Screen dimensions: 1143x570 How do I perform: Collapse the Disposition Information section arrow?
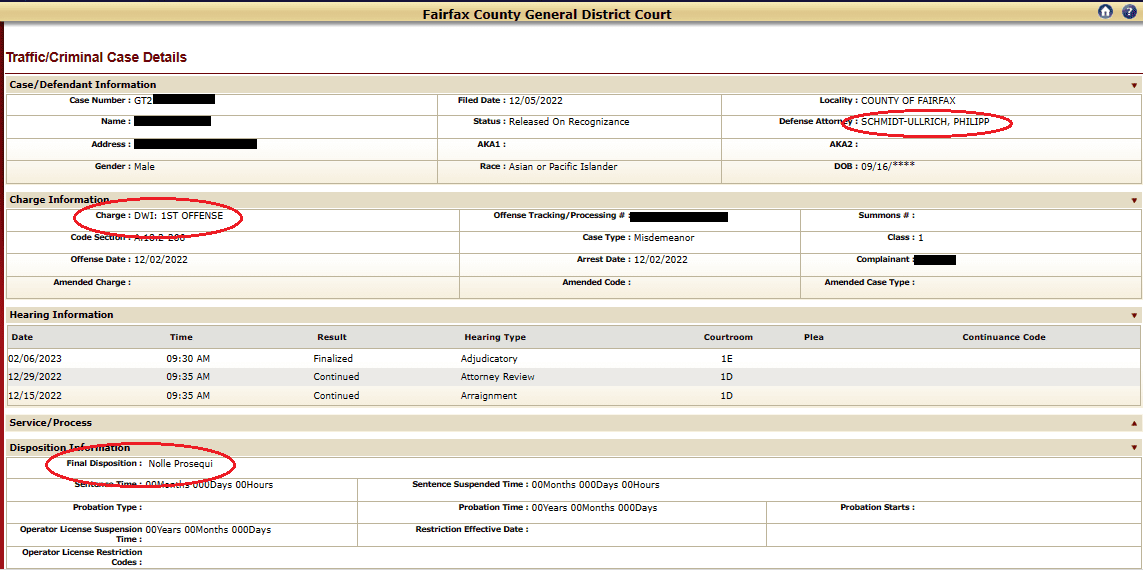[x=1134, y=448]
